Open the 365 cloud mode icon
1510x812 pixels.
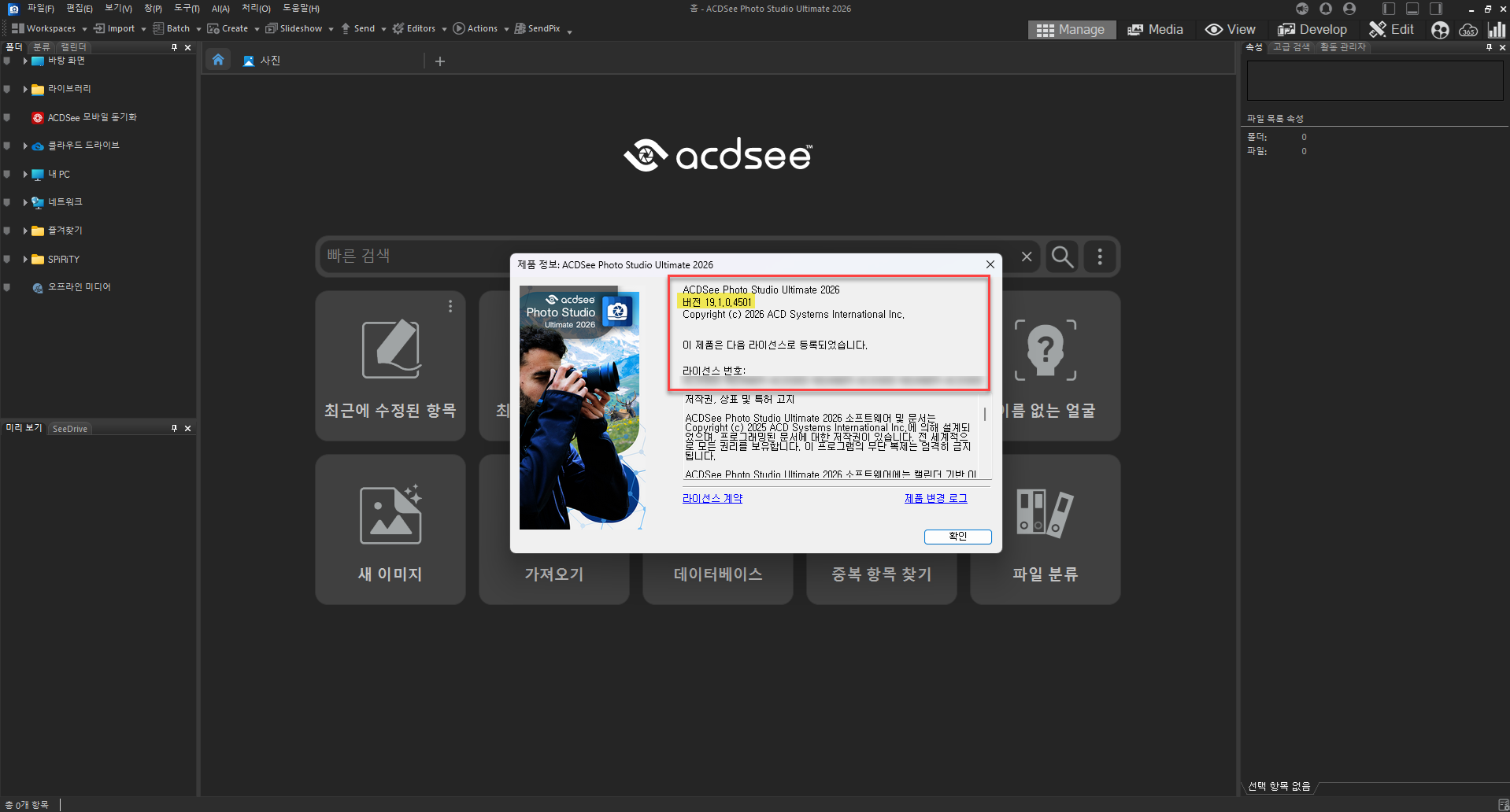click(1468, 30)
